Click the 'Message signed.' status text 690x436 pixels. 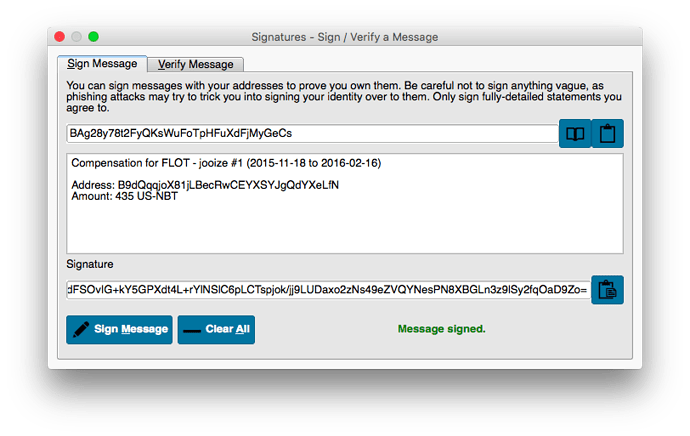click(441, 329)
